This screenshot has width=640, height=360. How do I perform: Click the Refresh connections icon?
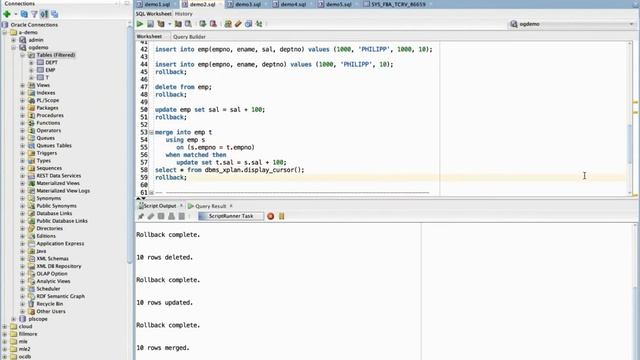[x=24, y=14]
